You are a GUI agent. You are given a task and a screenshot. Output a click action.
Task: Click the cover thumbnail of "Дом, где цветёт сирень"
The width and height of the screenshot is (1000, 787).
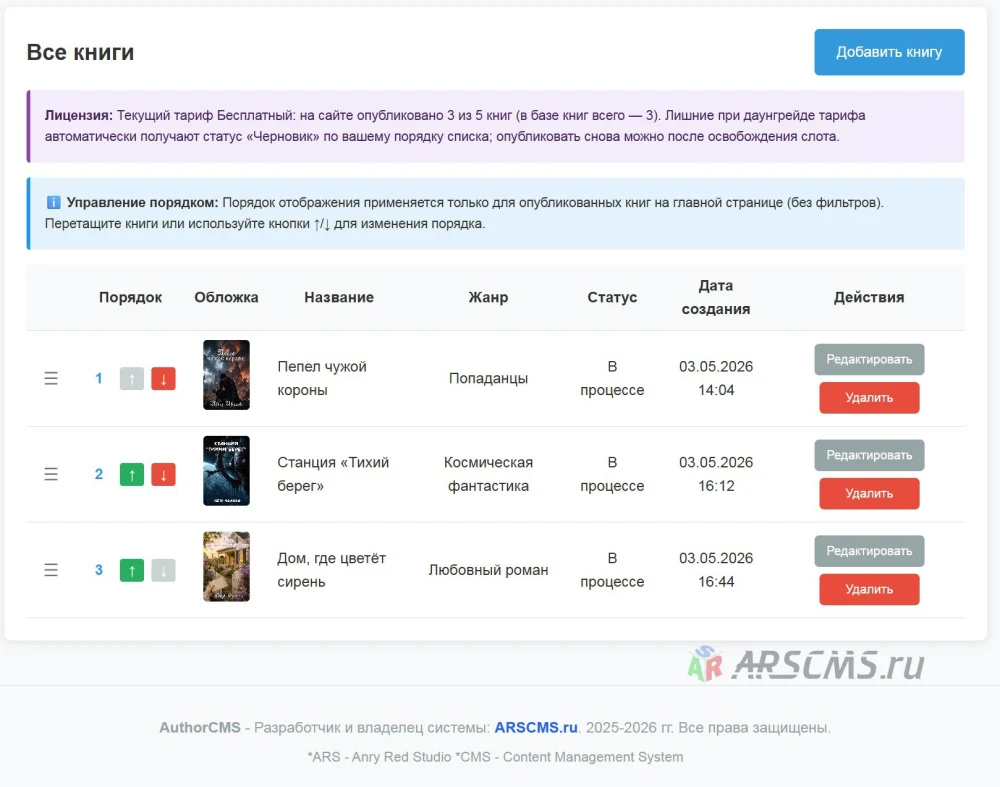click(226, 566)
